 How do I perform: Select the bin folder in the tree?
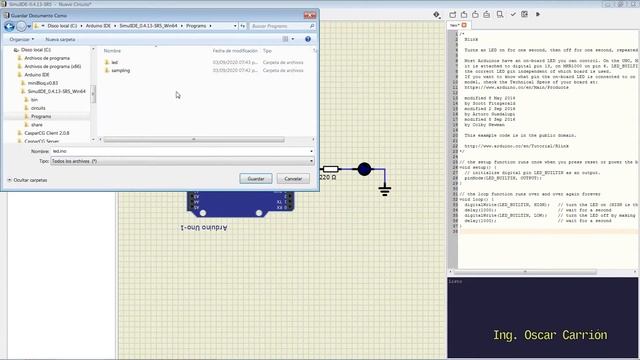coord(34,100)
